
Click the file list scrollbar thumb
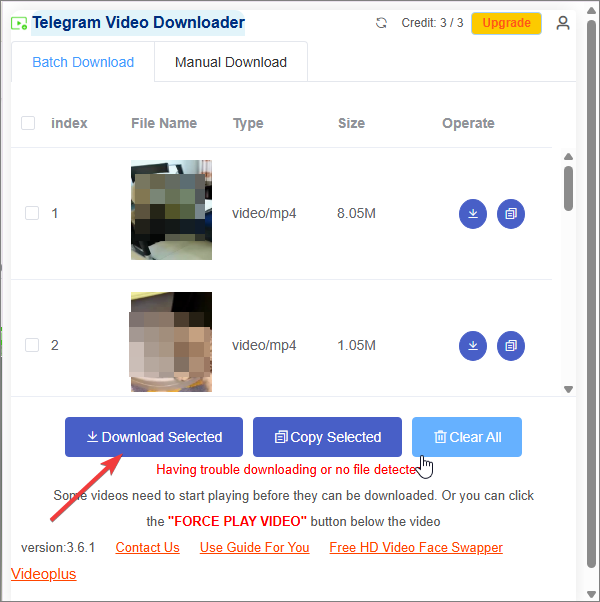[569, 189]
